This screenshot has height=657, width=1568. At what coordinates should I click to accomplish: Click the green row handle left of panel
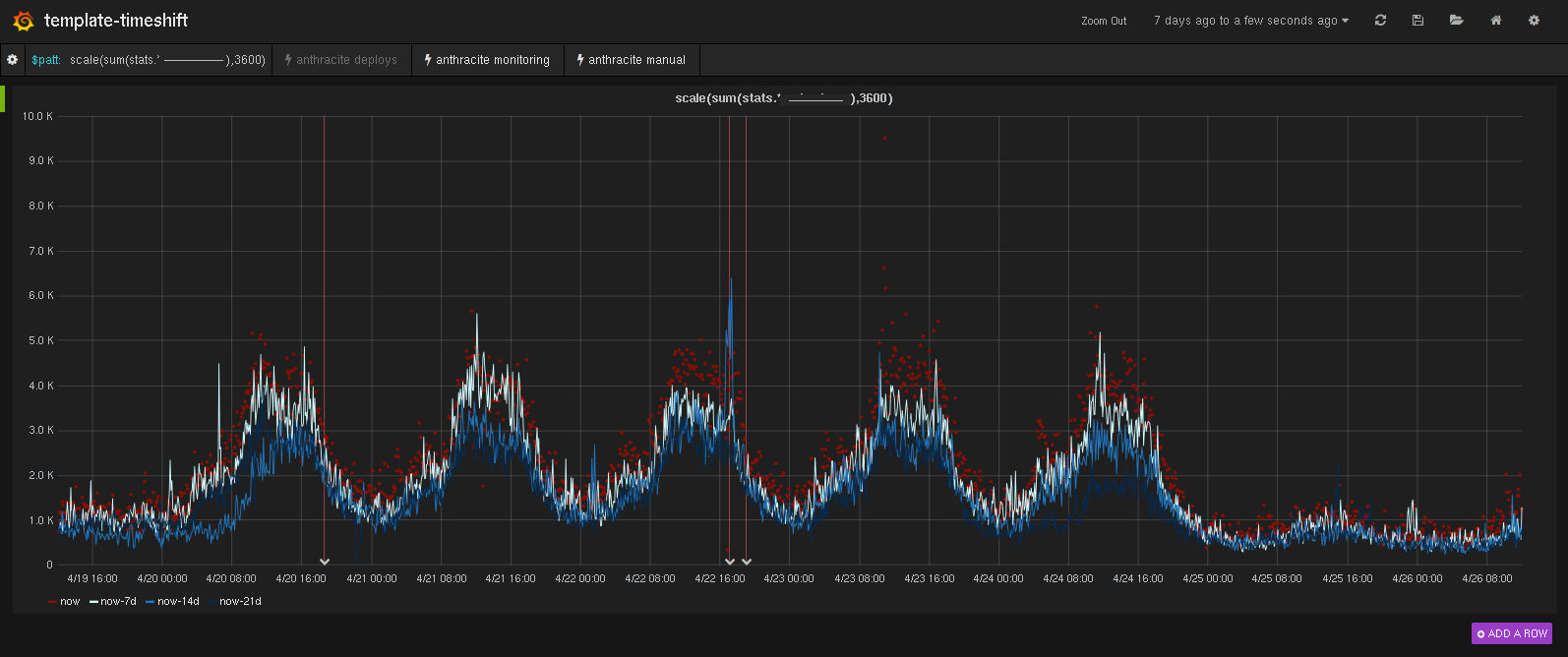tap(3, 98)
